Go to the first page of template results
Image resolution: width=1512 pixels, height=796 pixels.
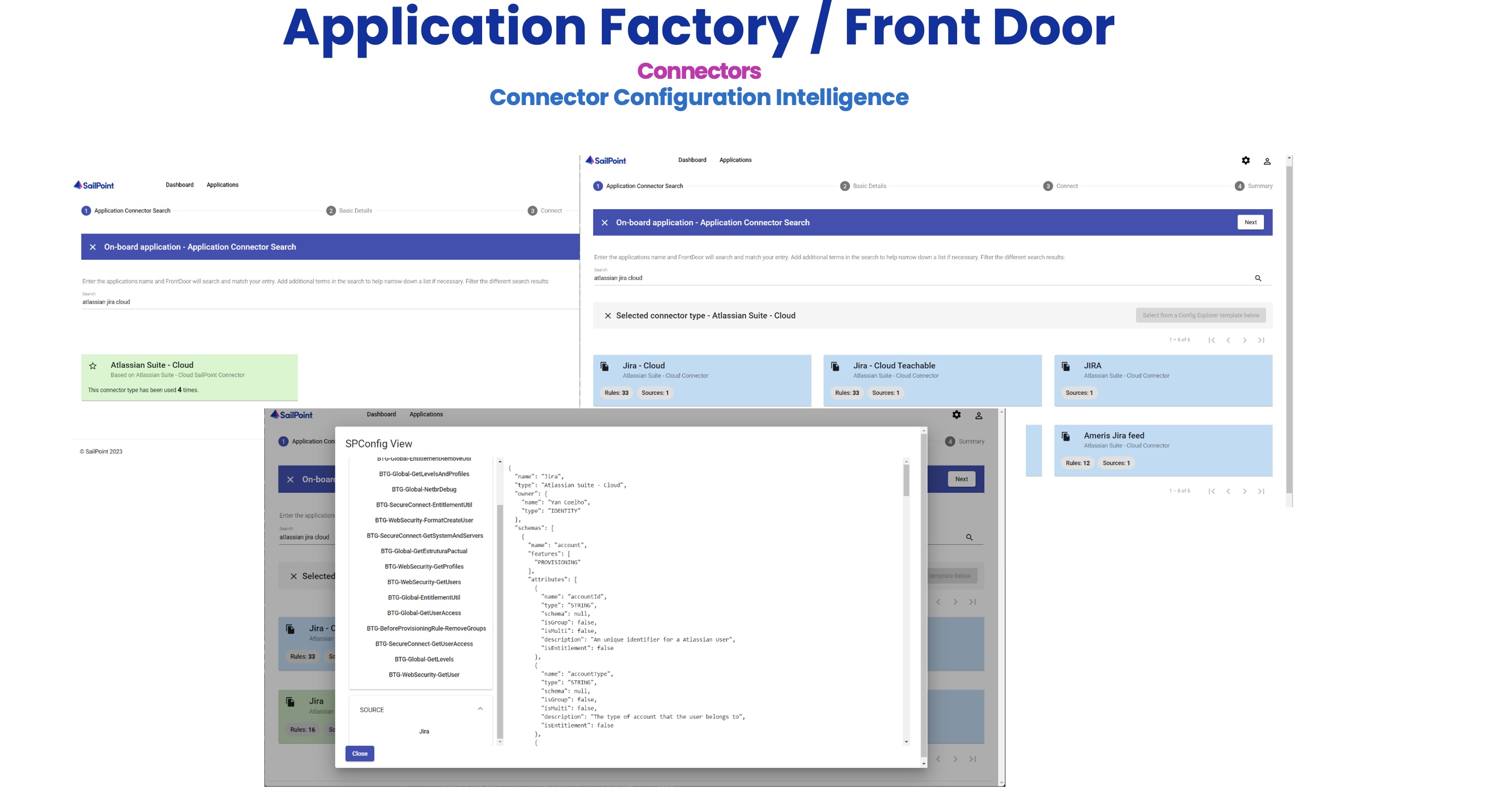1211,341
